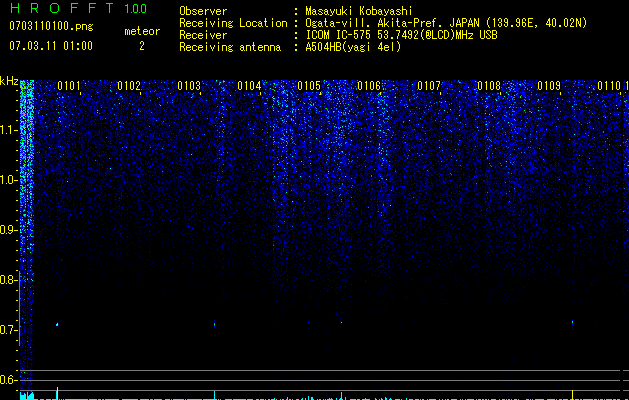Click the 0.6 frequency axis label
This screenshot has height=400, width=629.
8,380
